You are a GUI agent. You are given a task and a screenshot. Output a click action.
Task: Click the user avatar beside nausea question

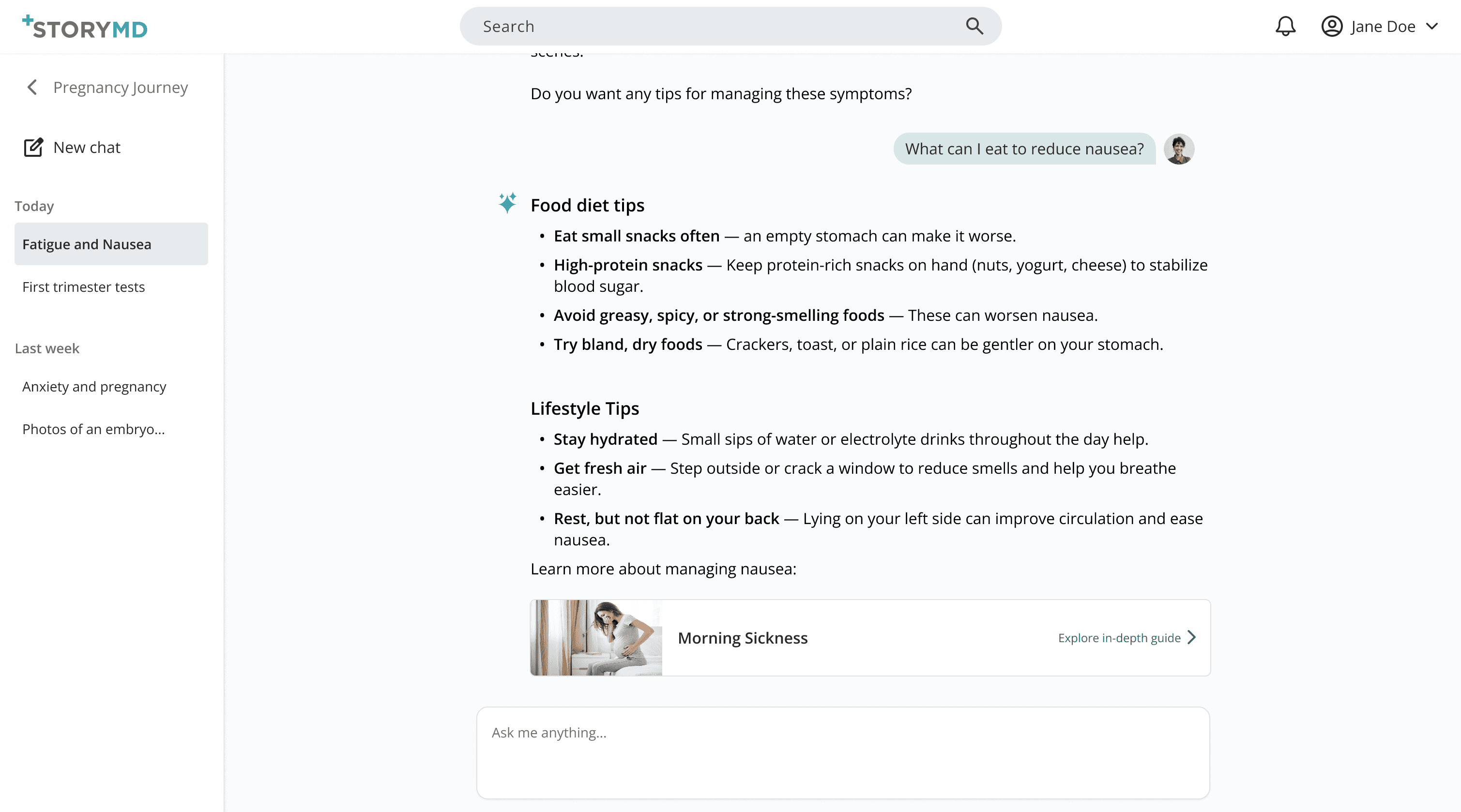pyautogui.click(x=1179, y=149)
